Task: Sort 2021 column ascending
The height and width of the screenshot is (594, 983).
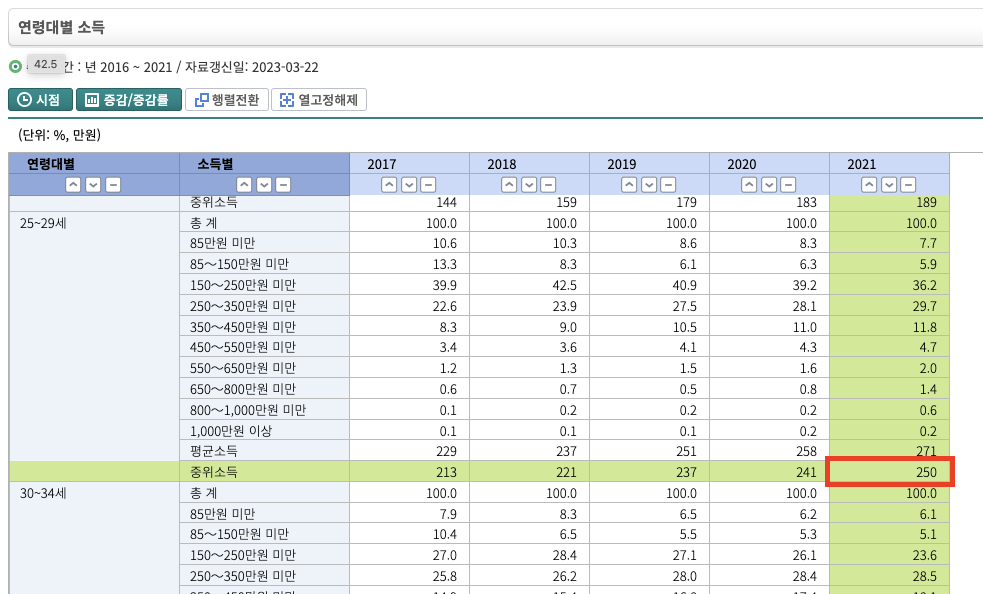Action: [869, 184]
